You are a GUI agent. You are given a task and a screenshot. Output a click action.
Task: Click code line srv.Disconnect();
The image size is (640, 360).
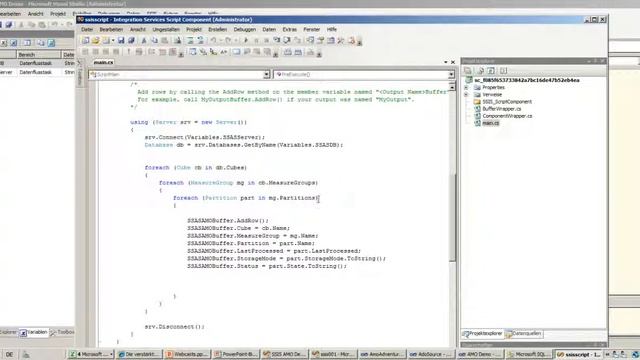[x=174, y=327]
